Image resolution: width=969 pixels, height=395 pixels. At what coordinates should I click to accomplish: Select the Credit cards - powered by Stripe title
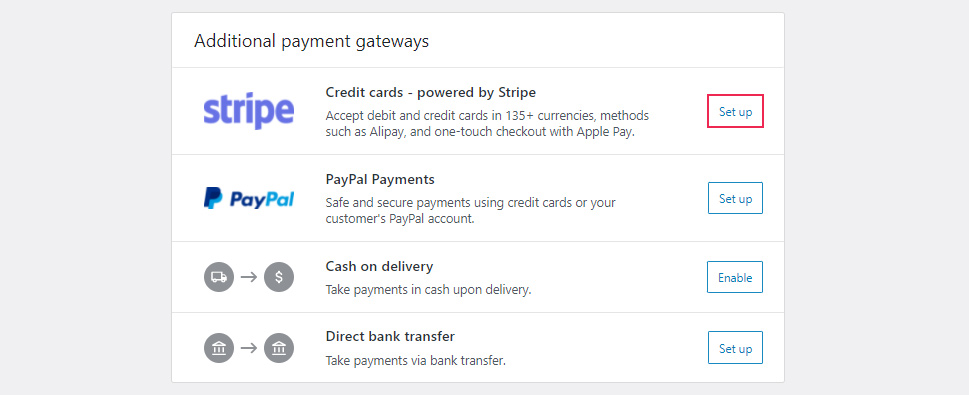(431, 93)
